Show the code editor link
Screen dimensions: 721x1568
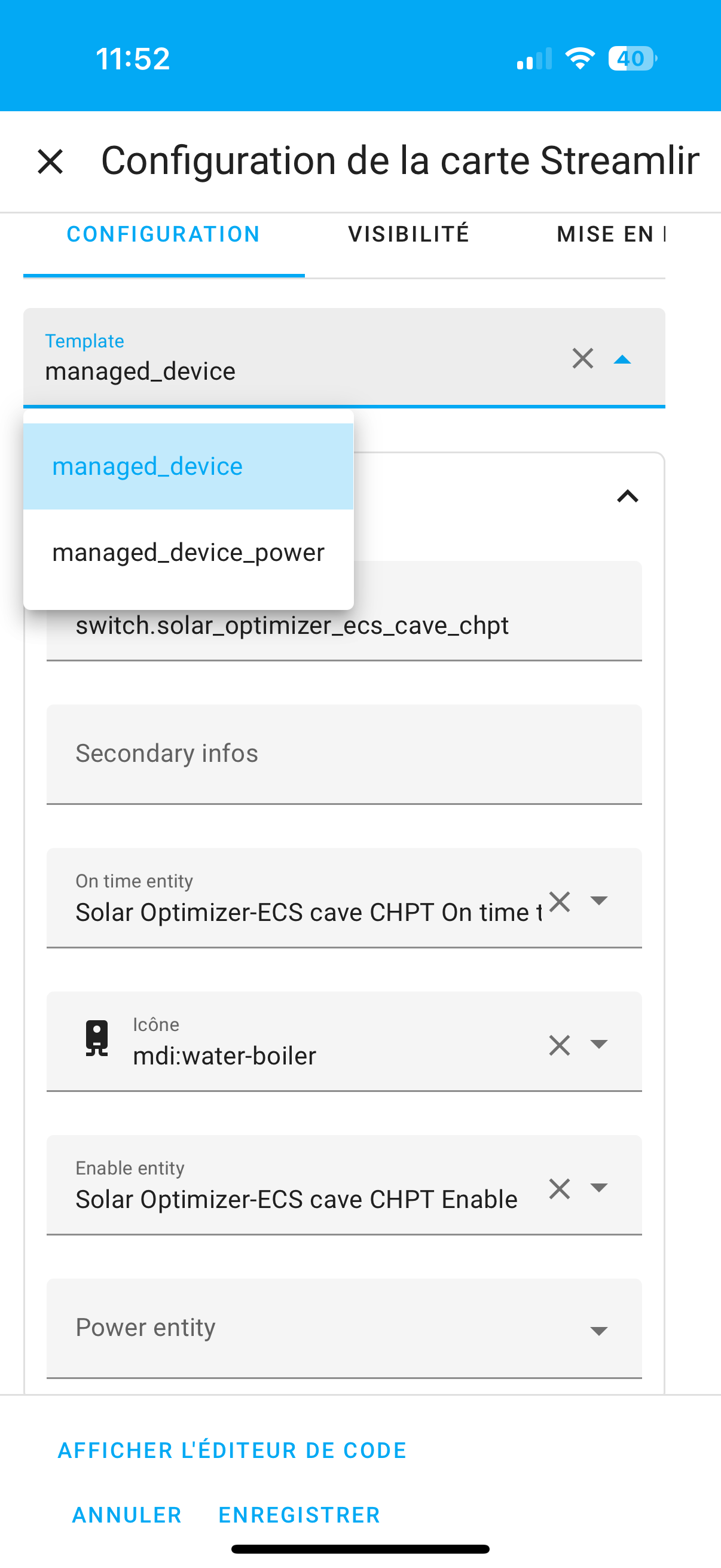232,1451
